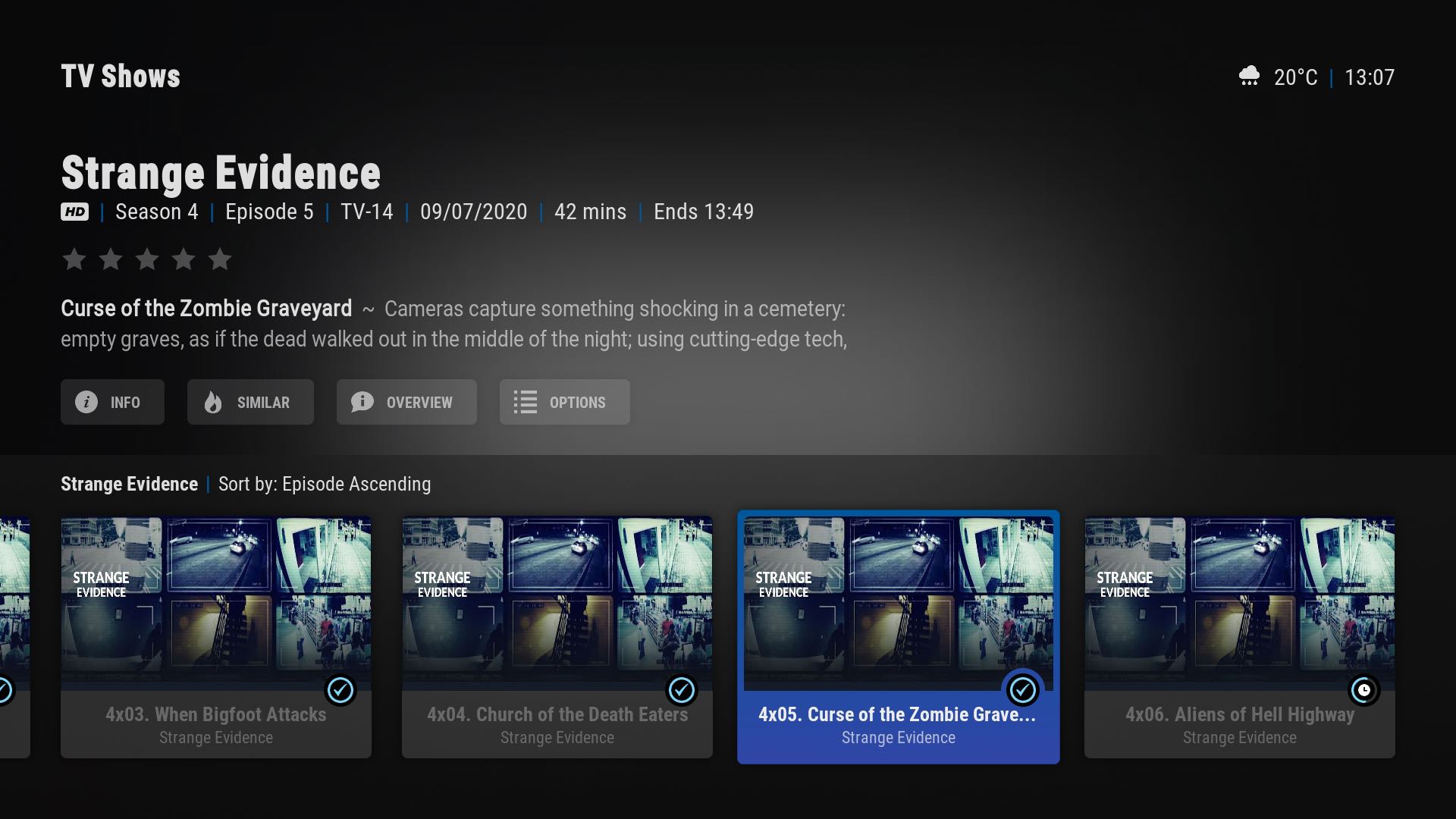
Task: Click 'Strange Evidence' label above episode list
Action: click(x=129, y=484)
